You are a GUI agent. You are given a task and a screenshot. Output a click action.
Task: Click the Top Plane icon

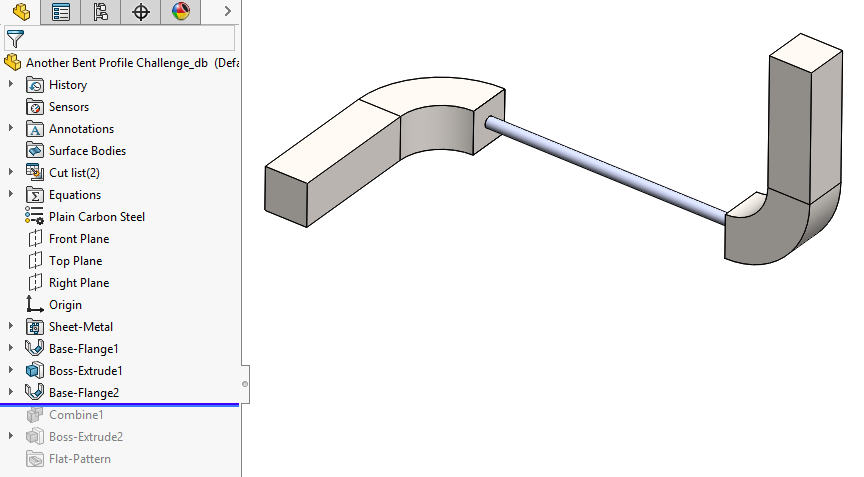(x=35, y=261)
